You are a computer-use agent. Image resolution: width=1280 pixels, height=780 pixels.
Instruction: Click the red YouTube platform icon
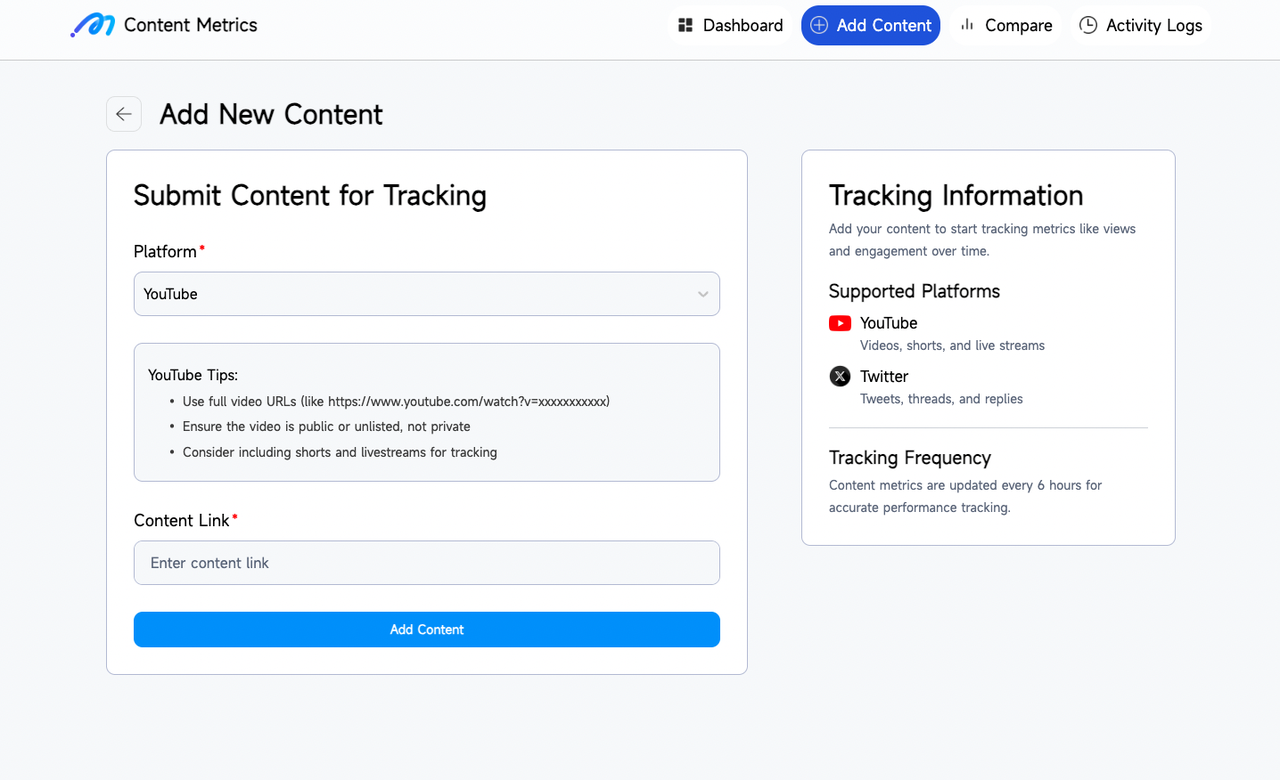(840, 323)
